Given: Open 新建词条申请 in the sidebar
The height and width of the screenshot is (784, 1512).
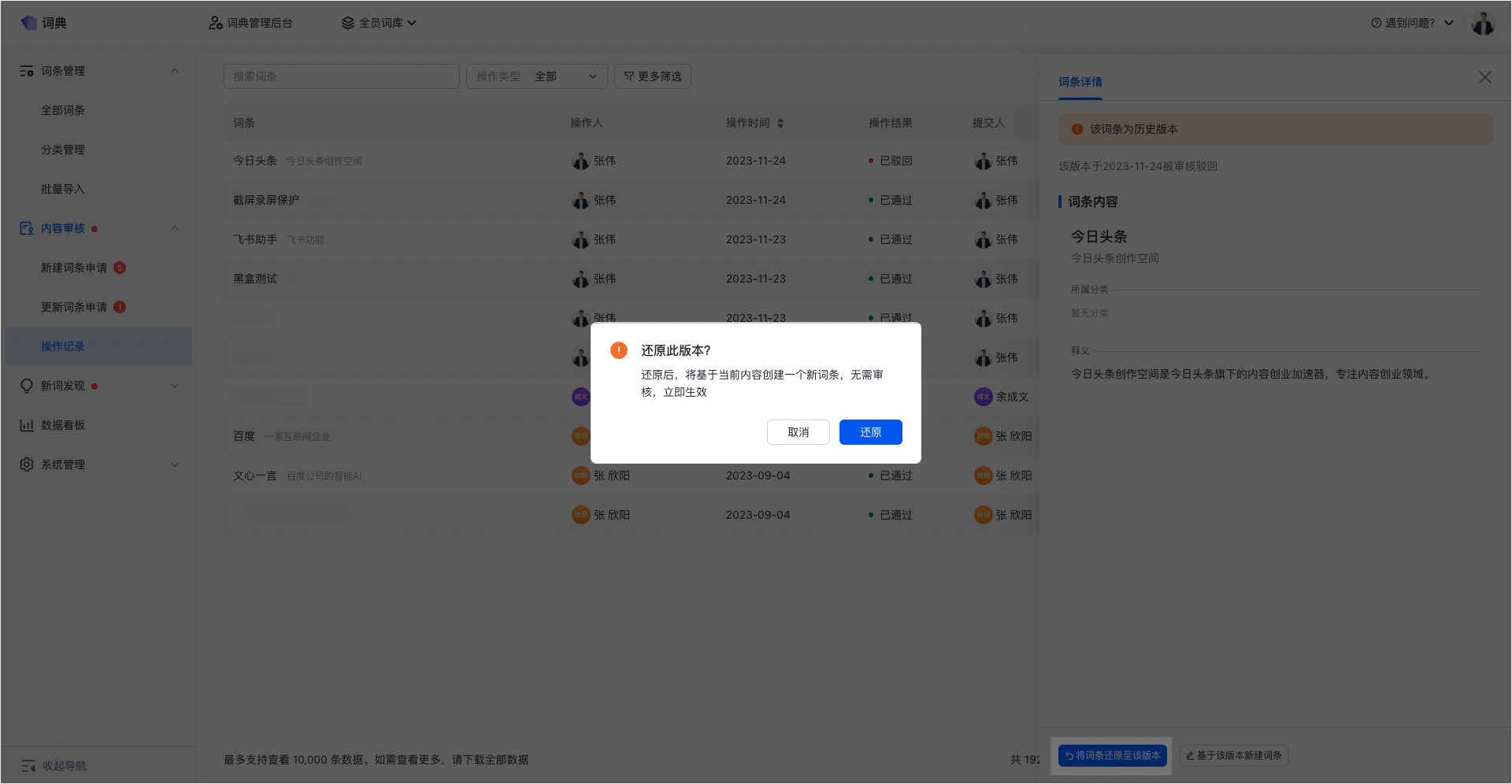Looking at the screenshot, I should [x=74, y=268].
